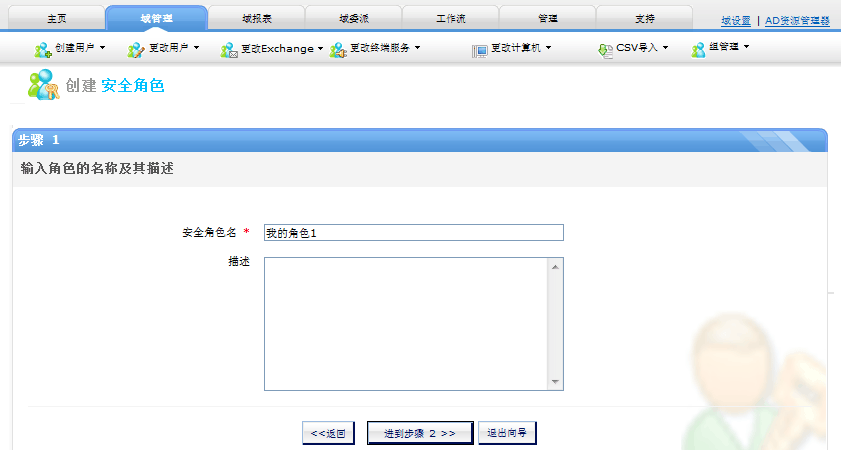The width and height of the screenshot is (841, 450).
Task: Click the 创建用户 toolbar icon
Action: pyautogui.click(x=43, y=49)
